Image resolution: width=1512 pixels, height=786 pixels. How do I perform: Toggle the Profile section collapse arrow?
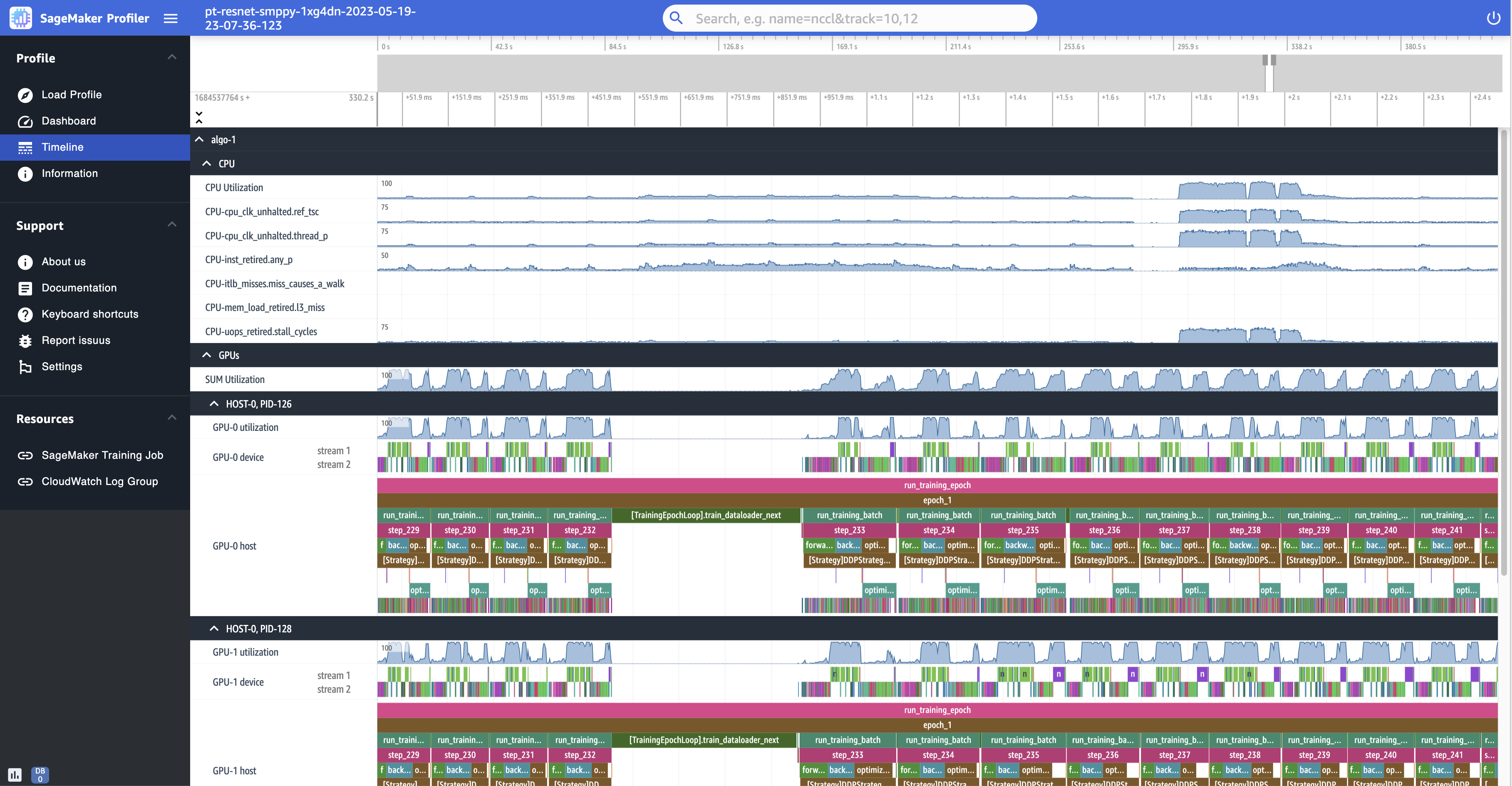pyautogui.click(x=170, y=56)
